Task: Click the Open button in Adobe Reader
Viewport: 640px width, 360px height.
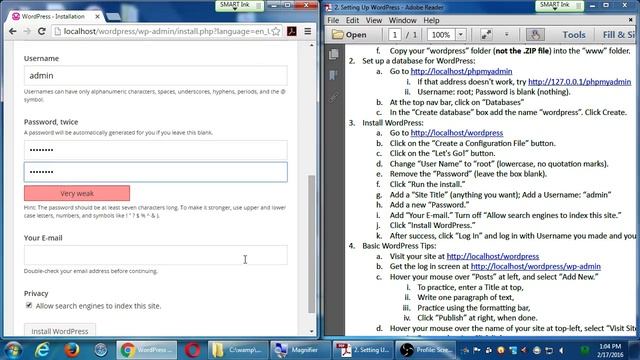Action: (x=349, y=35)
